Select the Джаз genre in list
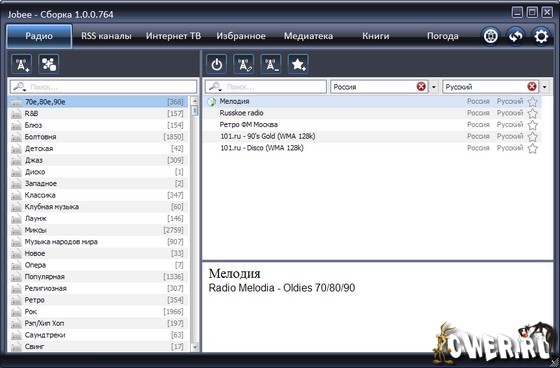The height and width of the screenshot is (368, 560). click(x=98, y=160)
